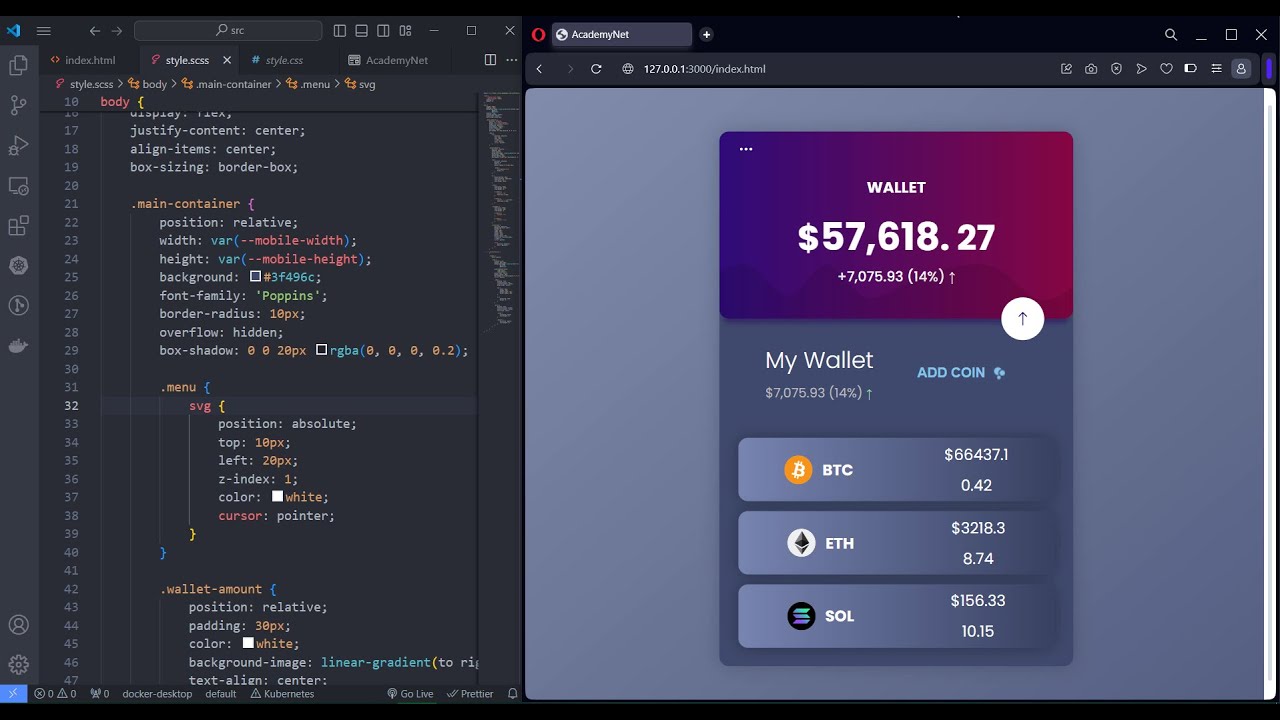Open the Accounts menu in VS Code

(18, 625)
